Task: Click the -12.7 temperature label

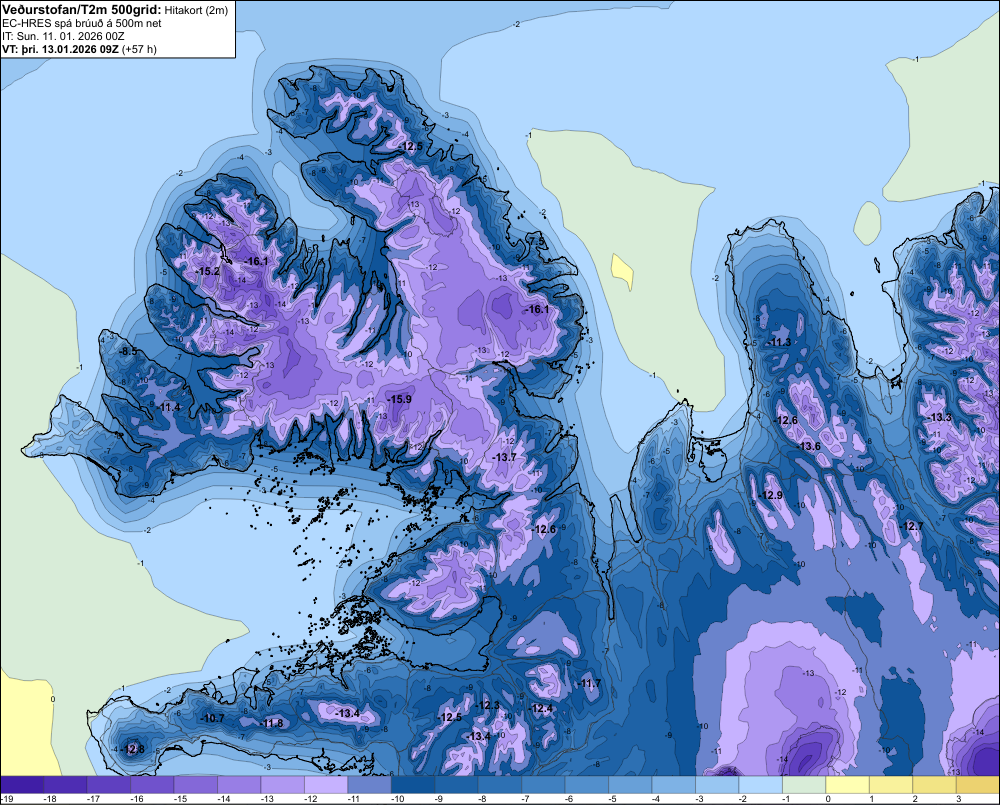Action: point(911,526)
